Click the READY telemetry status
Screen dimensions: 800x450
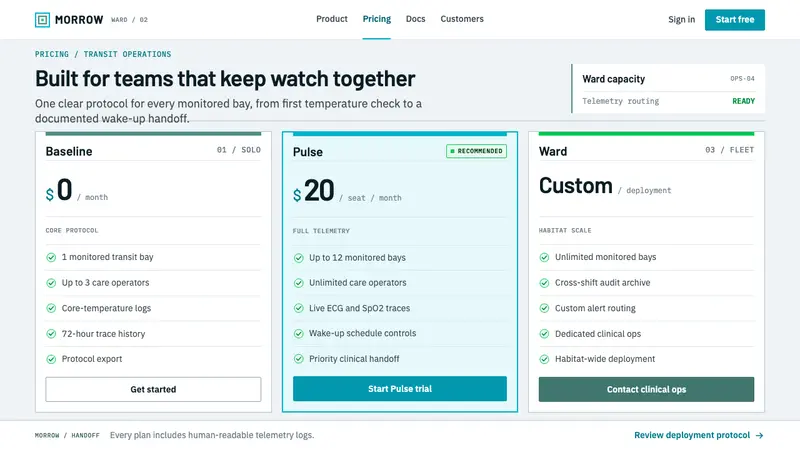[743, 101]
